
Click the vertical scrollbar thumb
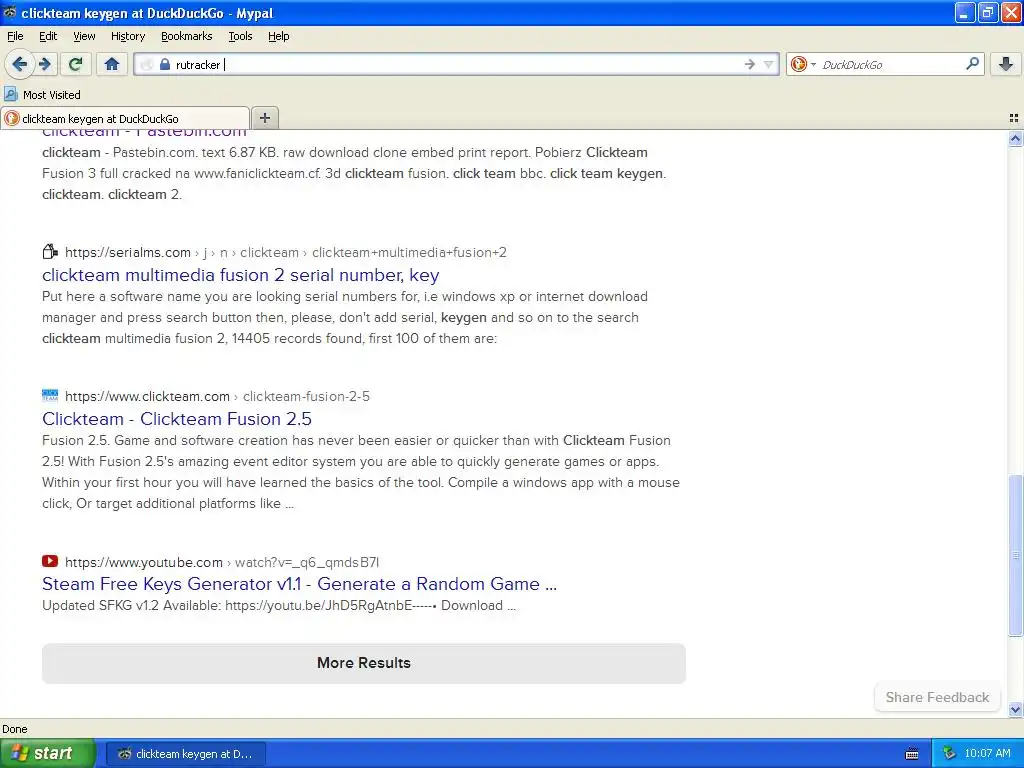[x=1015, y=555]
